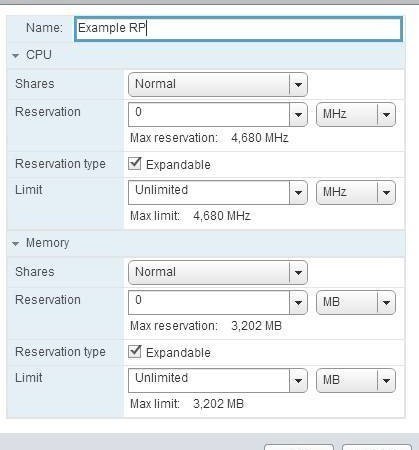Open the CPU Limit MHz unit dropdown
419x450 pixels.
pyautogui.click(x=356, y=192)
